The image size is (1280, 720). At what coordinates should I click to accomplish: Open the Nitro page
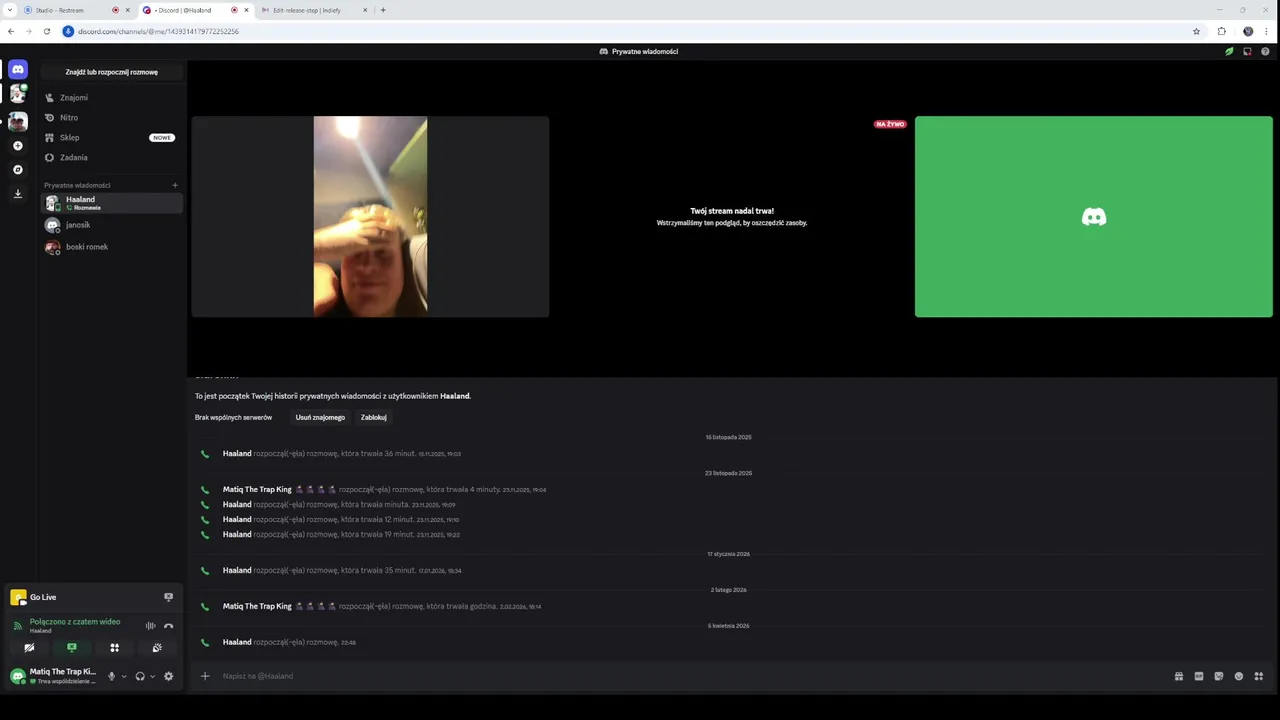coord(112,118)
